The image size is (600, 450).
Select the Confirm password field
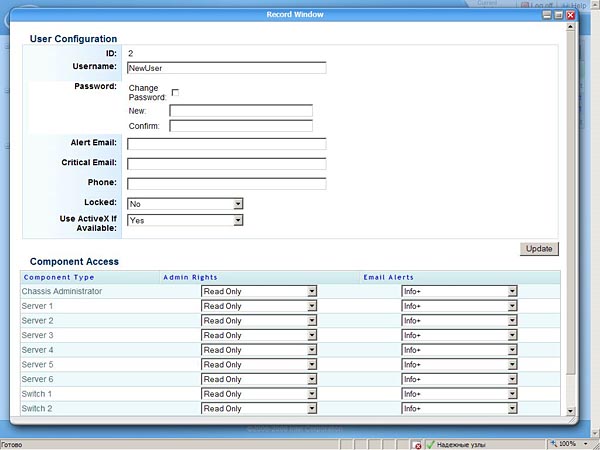(240, 126)
